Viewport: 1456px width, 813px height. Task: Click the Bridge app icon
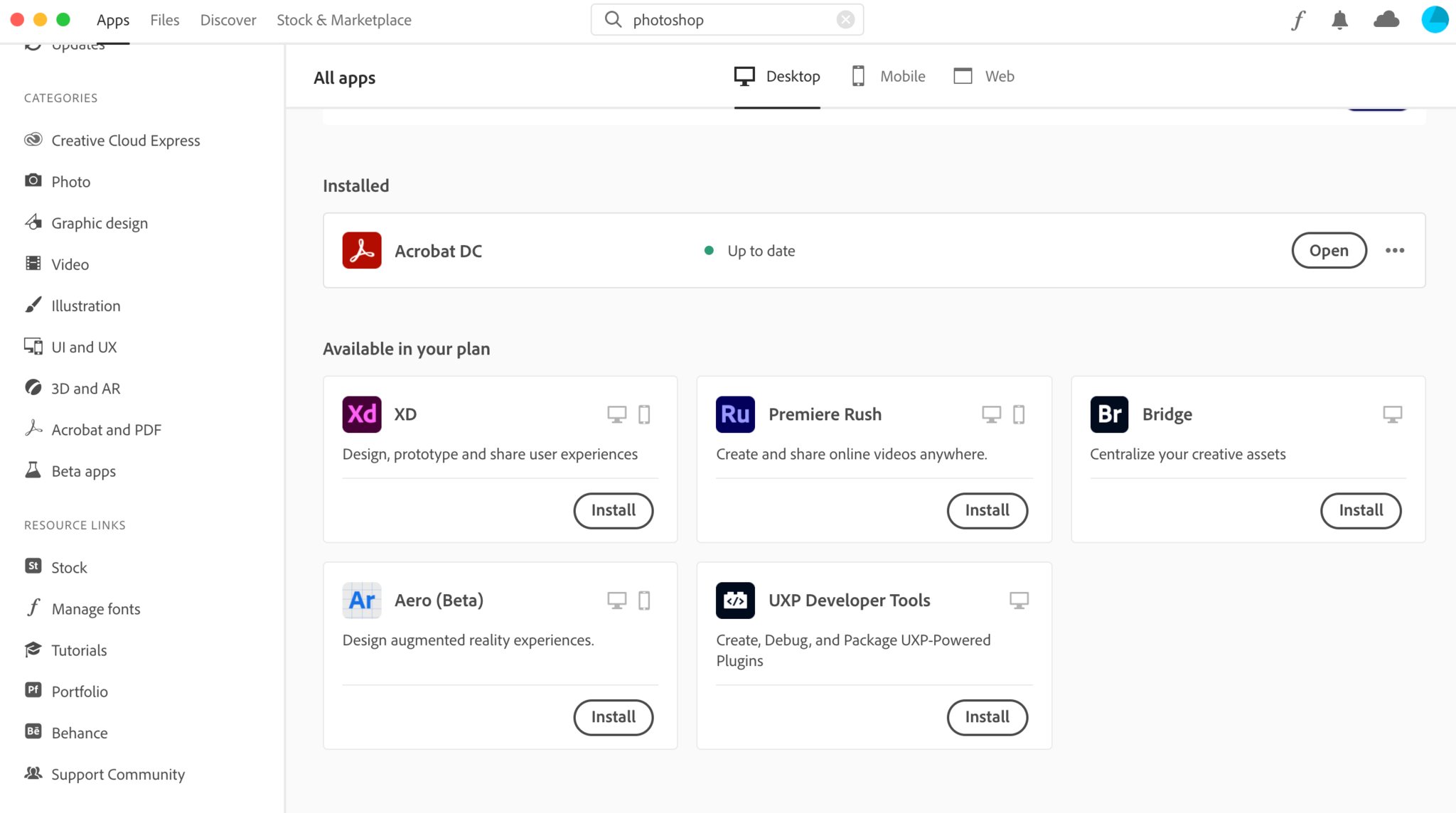tap(1109, 413)
